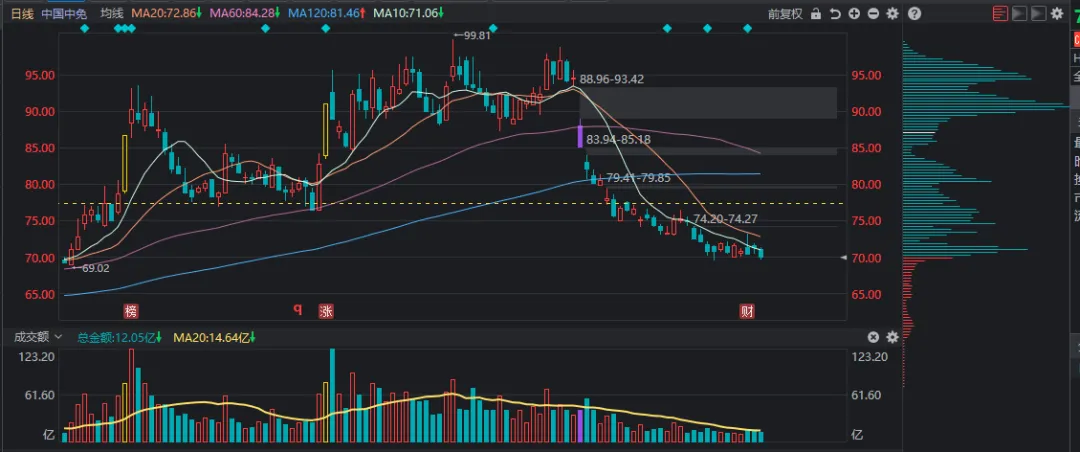Click the 88.96-93.42 gap label
This screenshot has height=452, width=1080.
coord(612,79)
